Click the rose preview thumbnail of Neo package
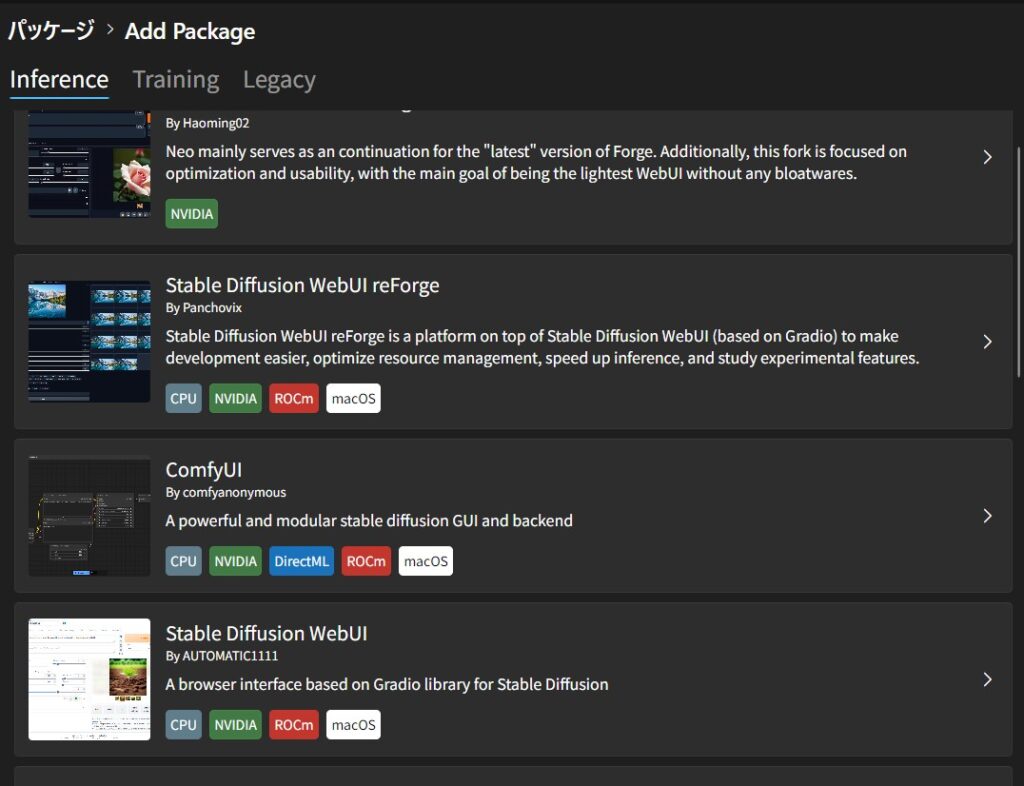The width and height of the screenshot is (1024, 786). [x=89, y=165]
